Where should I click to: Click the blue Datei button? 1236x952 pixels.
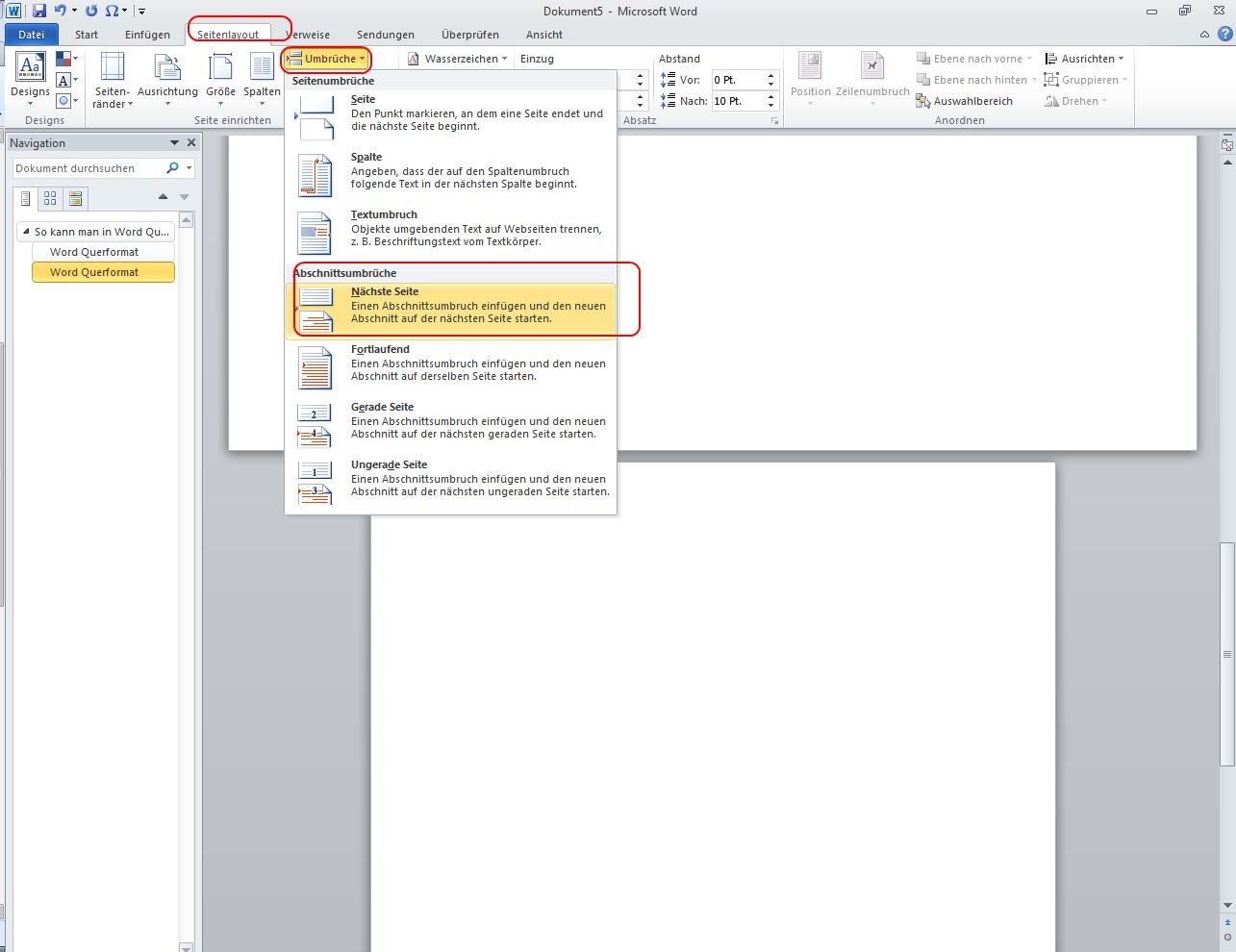coord(32,35)
